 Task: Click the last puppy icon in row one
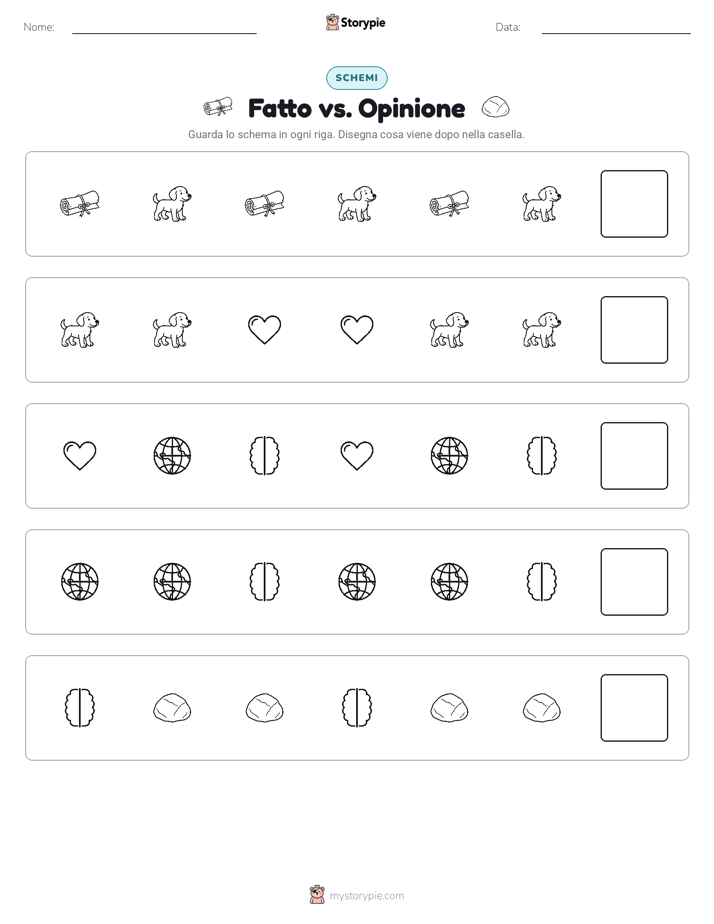pyautogui.click(x=541, y=204)
